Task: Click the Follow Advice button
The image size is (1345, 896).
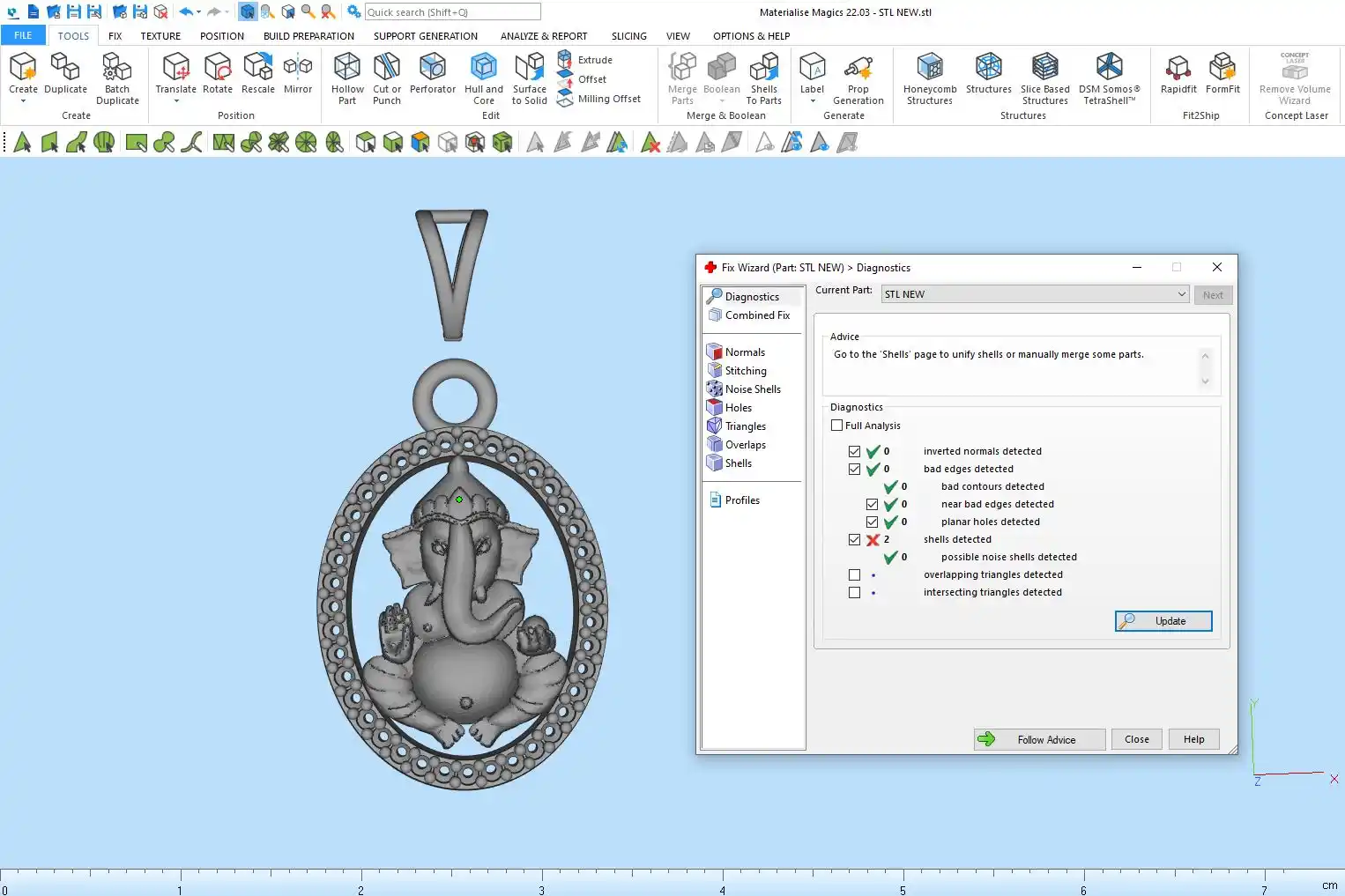Action: tap(1039, 740)
